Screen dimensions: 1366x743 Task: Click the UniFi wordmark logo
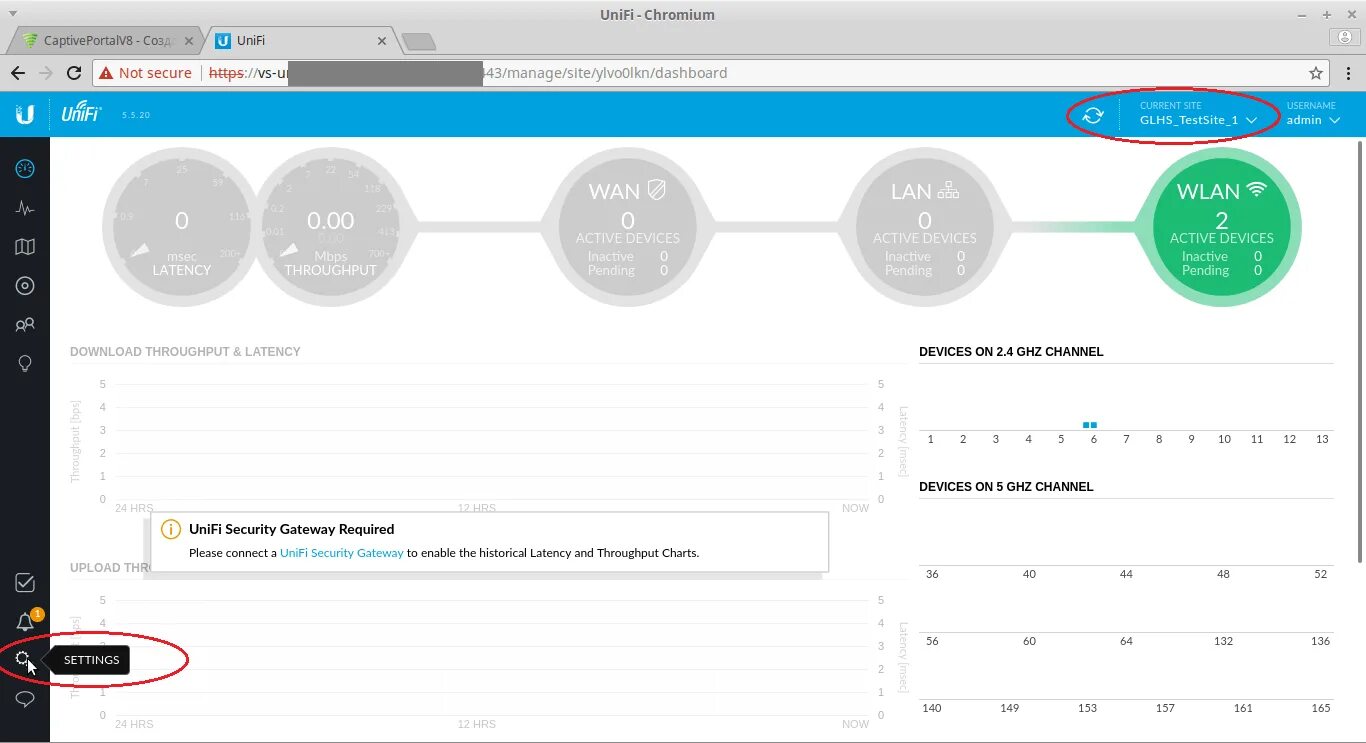pos(81,114)
